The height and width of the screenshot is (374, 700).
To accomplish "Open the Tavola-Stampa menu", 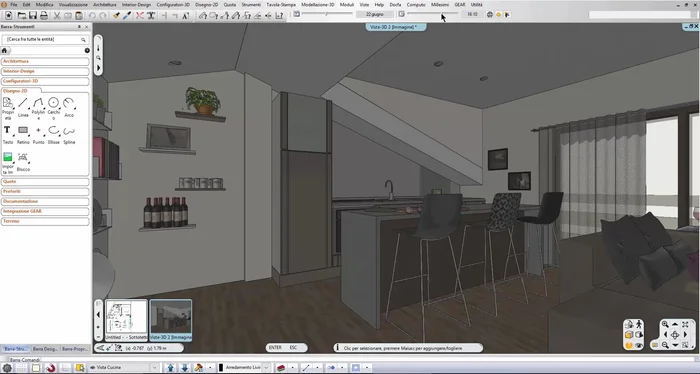I will (281, 4).
